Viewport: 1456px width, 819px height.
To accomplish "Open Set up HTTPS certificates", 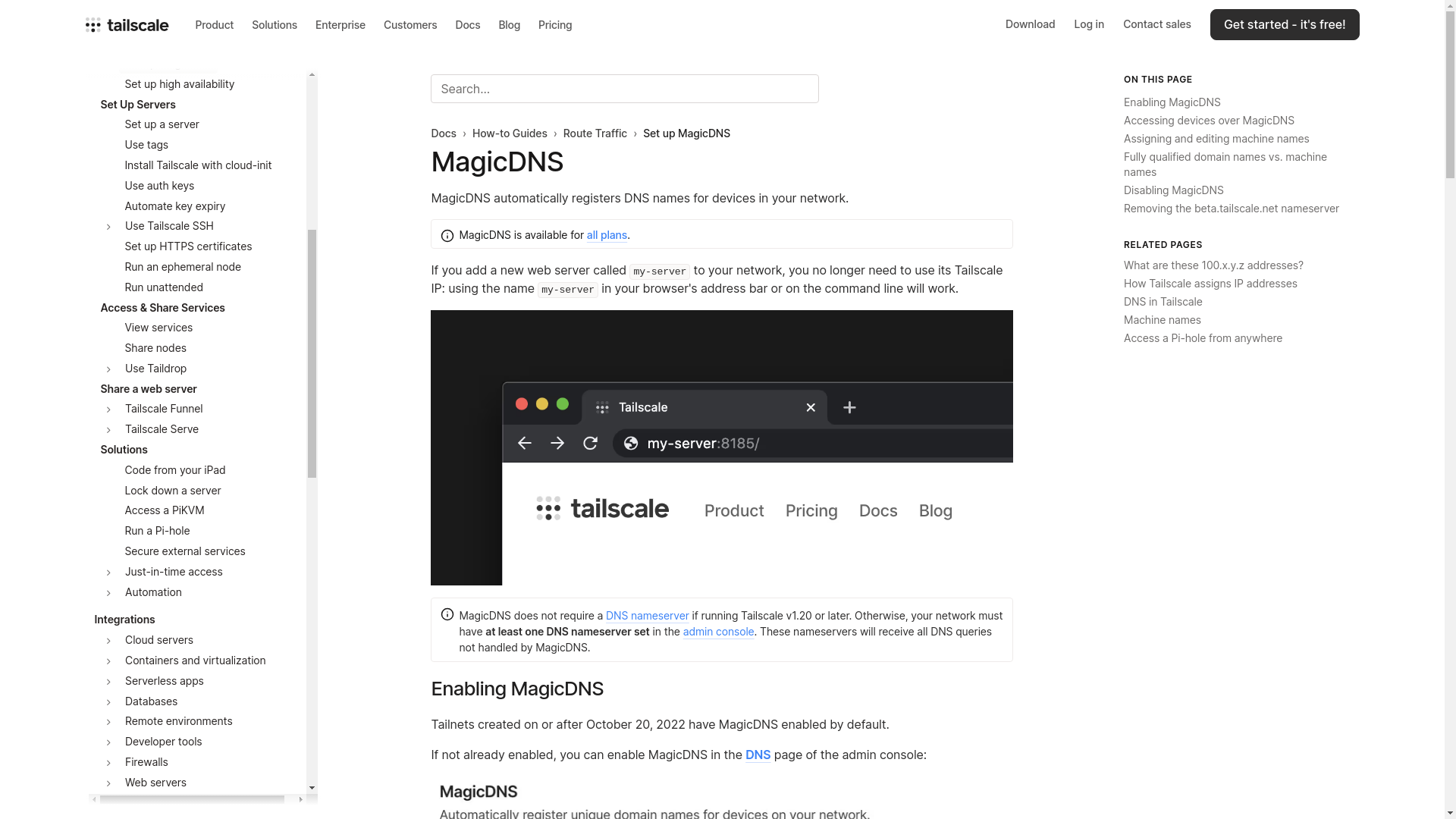I will point(188,246).
